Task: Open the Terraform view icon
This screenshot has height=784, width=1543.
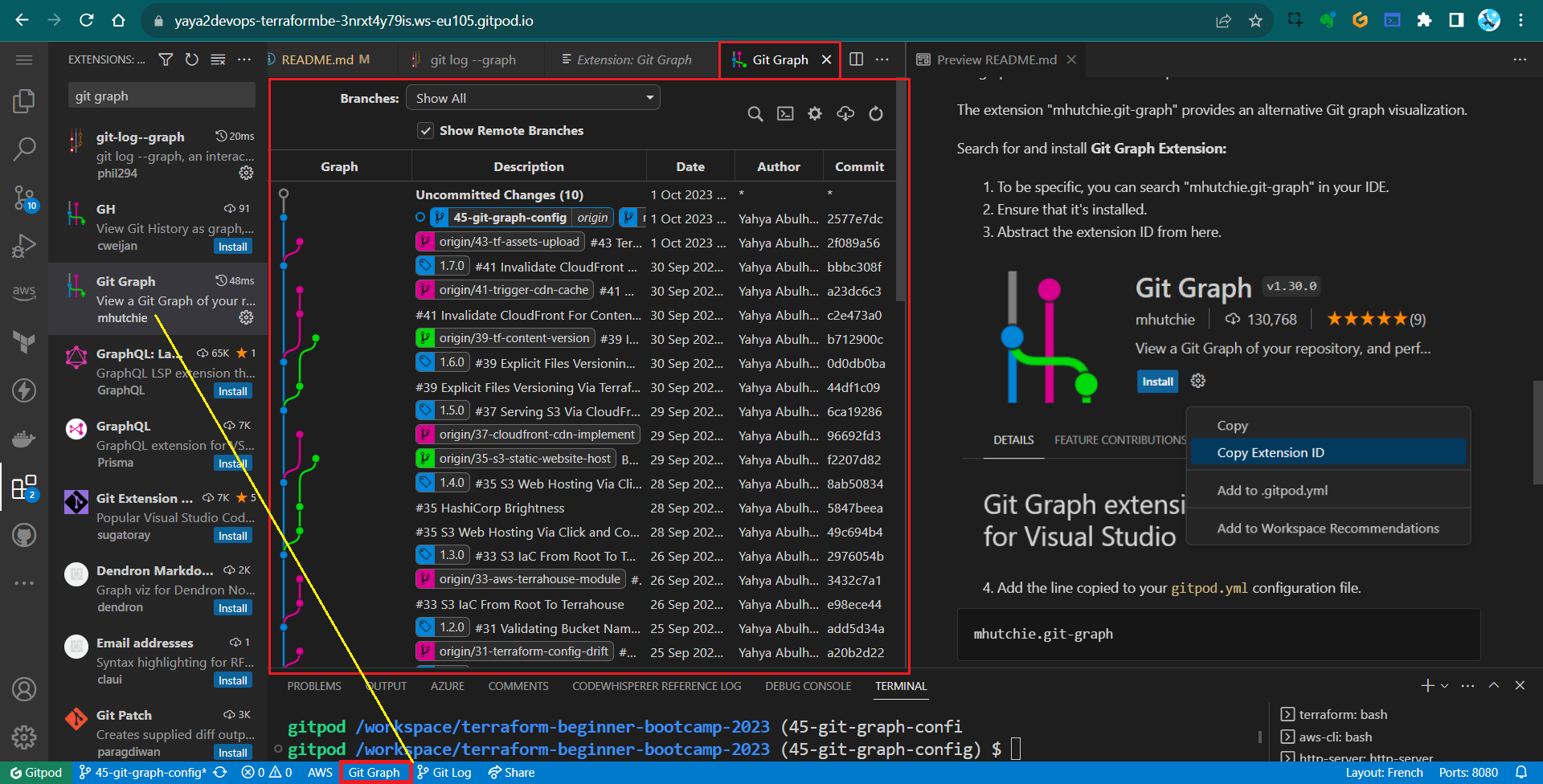Action: (24, 342)
